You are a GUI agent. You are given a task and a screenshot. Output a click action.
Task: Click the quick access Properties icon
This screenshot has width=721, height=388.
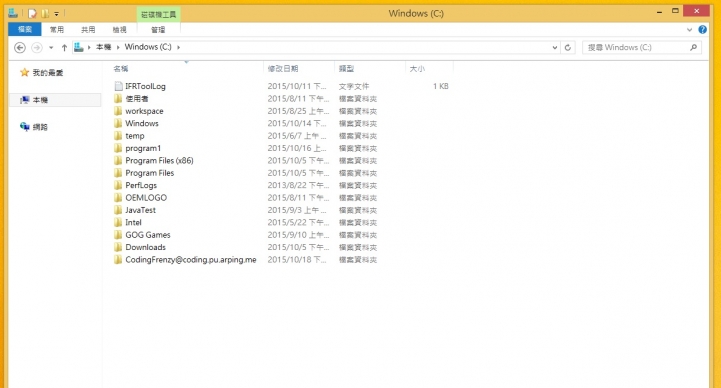32,14
